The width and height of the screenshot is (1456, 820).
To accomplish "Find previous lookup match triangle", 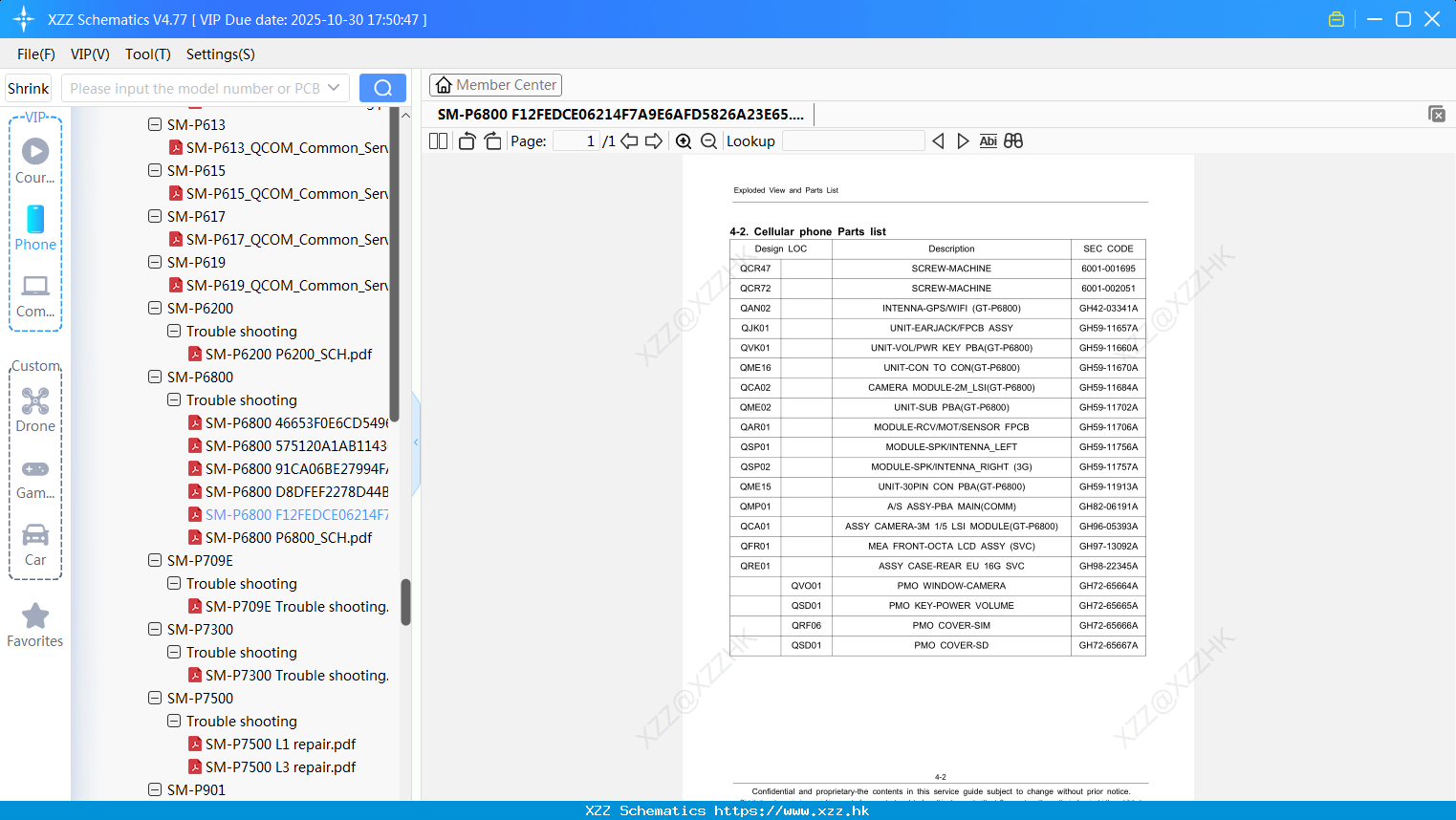I will coord(938,140).
